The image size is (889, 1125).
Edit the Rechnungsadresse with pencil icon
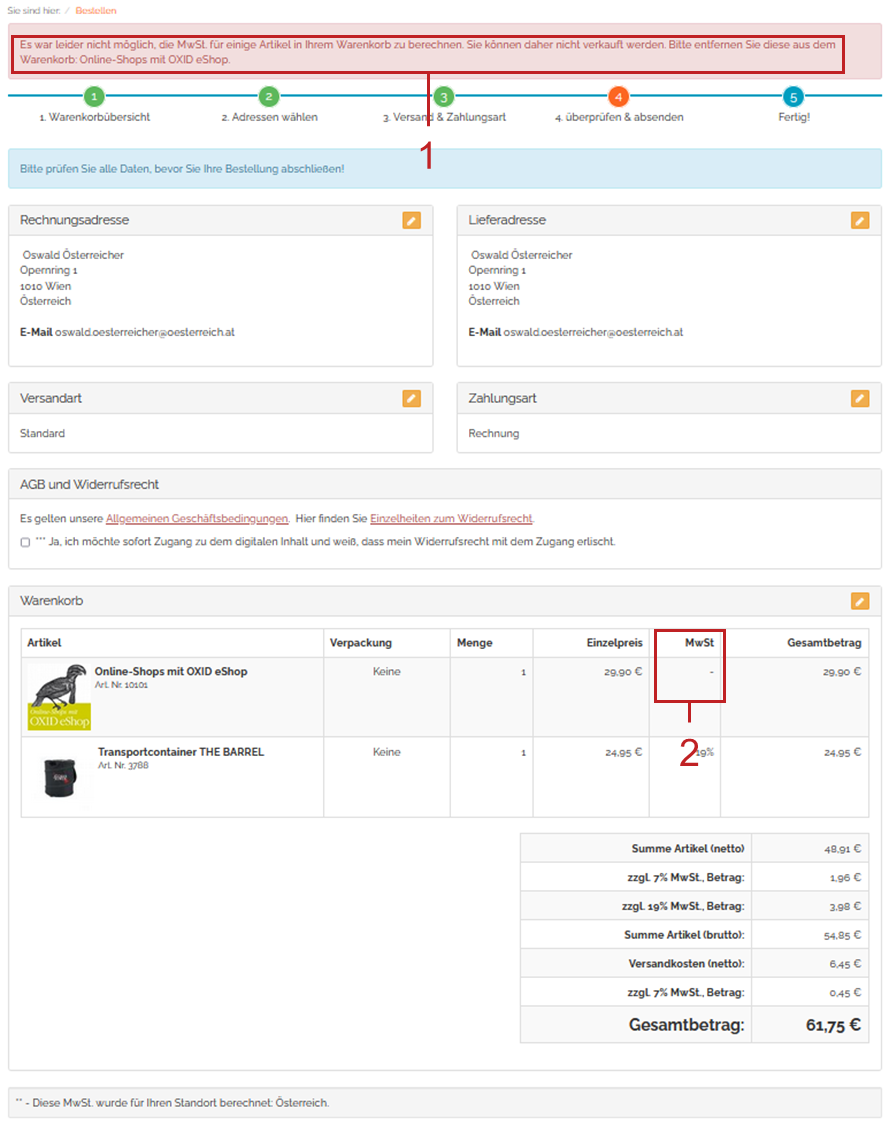click(x=412, y=221)
